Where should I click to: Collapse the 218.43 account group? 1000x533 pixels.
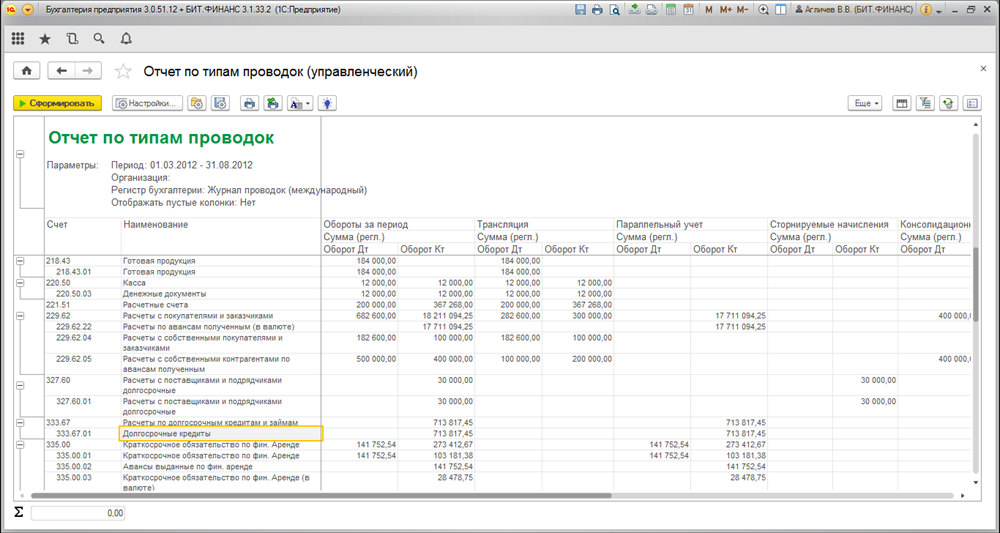[19, 261]
